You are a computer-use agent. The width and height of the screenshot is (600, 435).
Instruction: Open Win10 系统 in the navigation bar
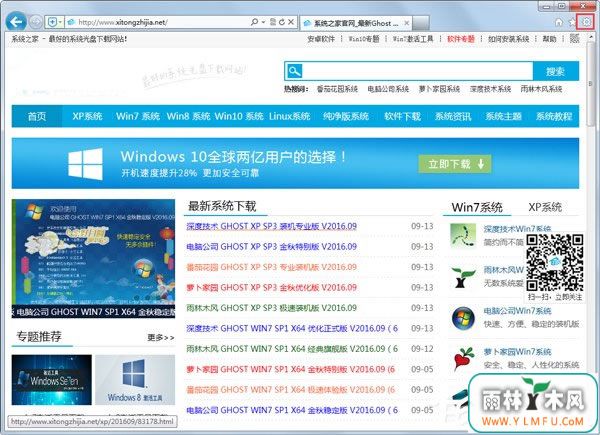[x=239, y=116]
